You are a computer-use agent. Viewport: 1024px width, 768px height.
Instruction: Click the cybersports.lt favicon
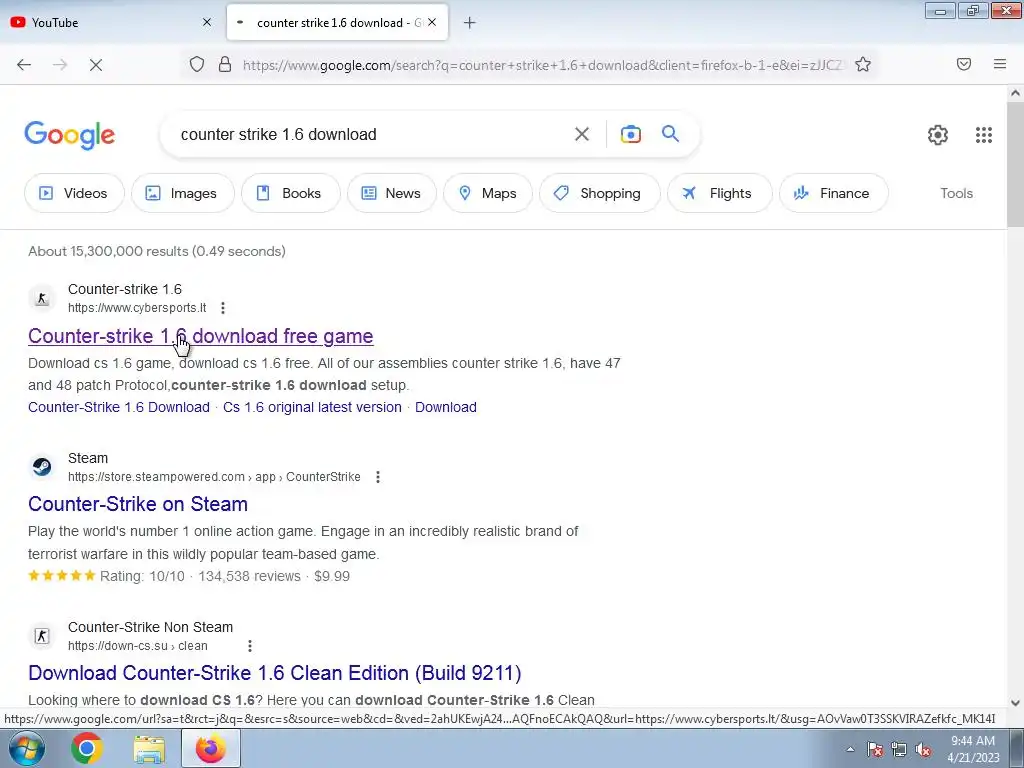click(42, 298)
